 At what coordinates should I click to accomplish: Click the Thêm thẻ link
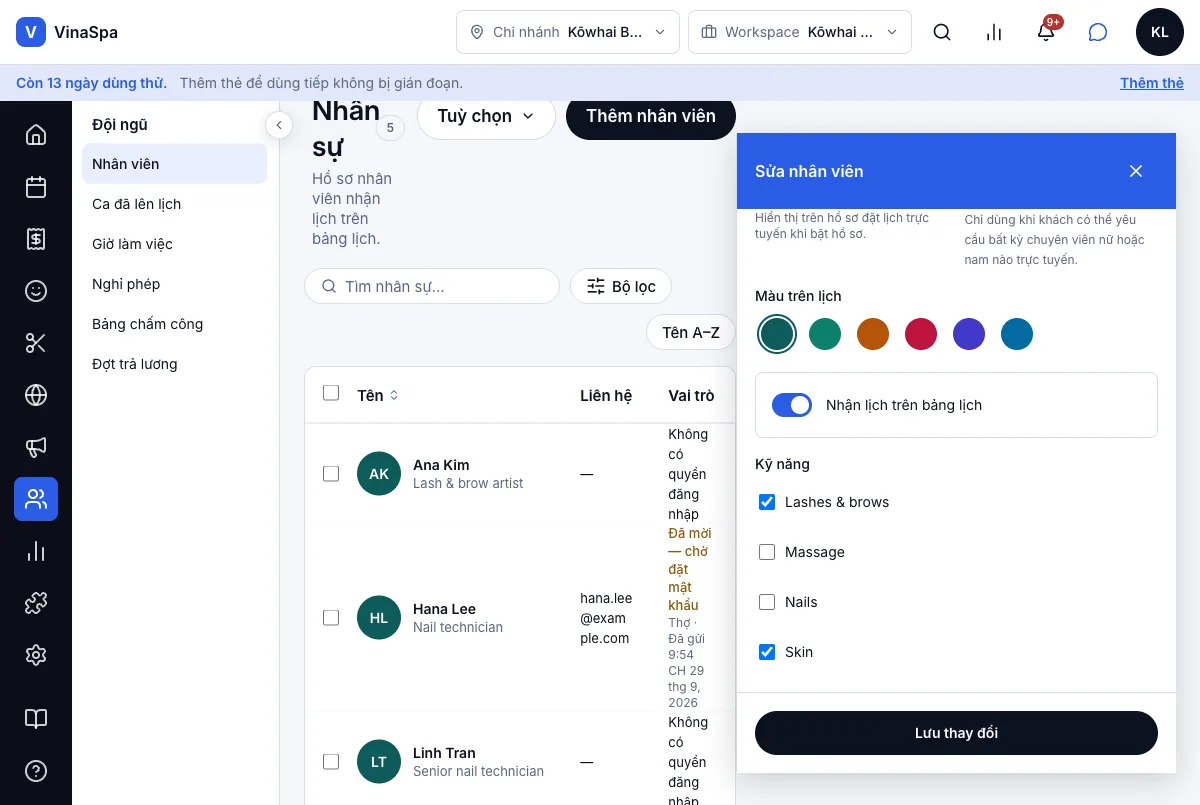pos(1152,83)
